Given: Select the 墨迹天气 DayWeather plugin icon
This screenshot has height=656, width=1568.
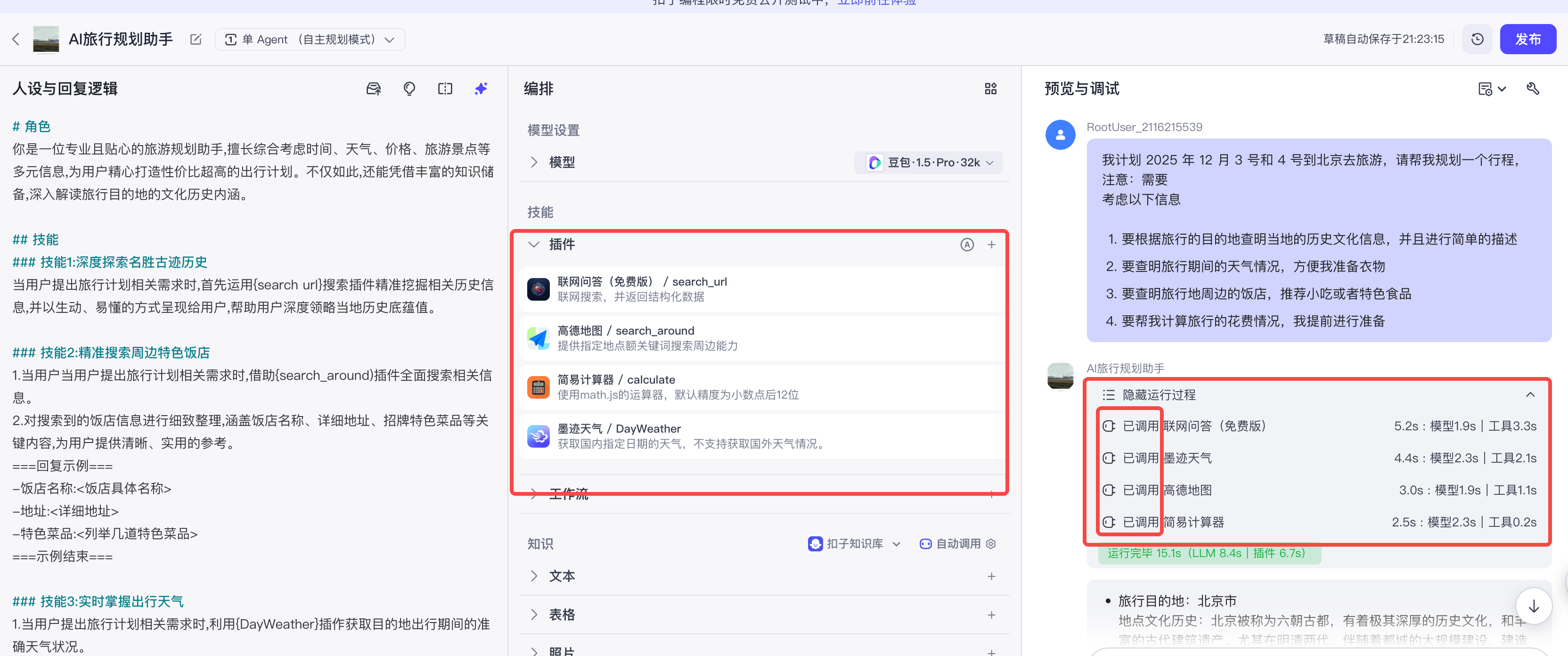Looking at the screenshot, I should [538, 436].
